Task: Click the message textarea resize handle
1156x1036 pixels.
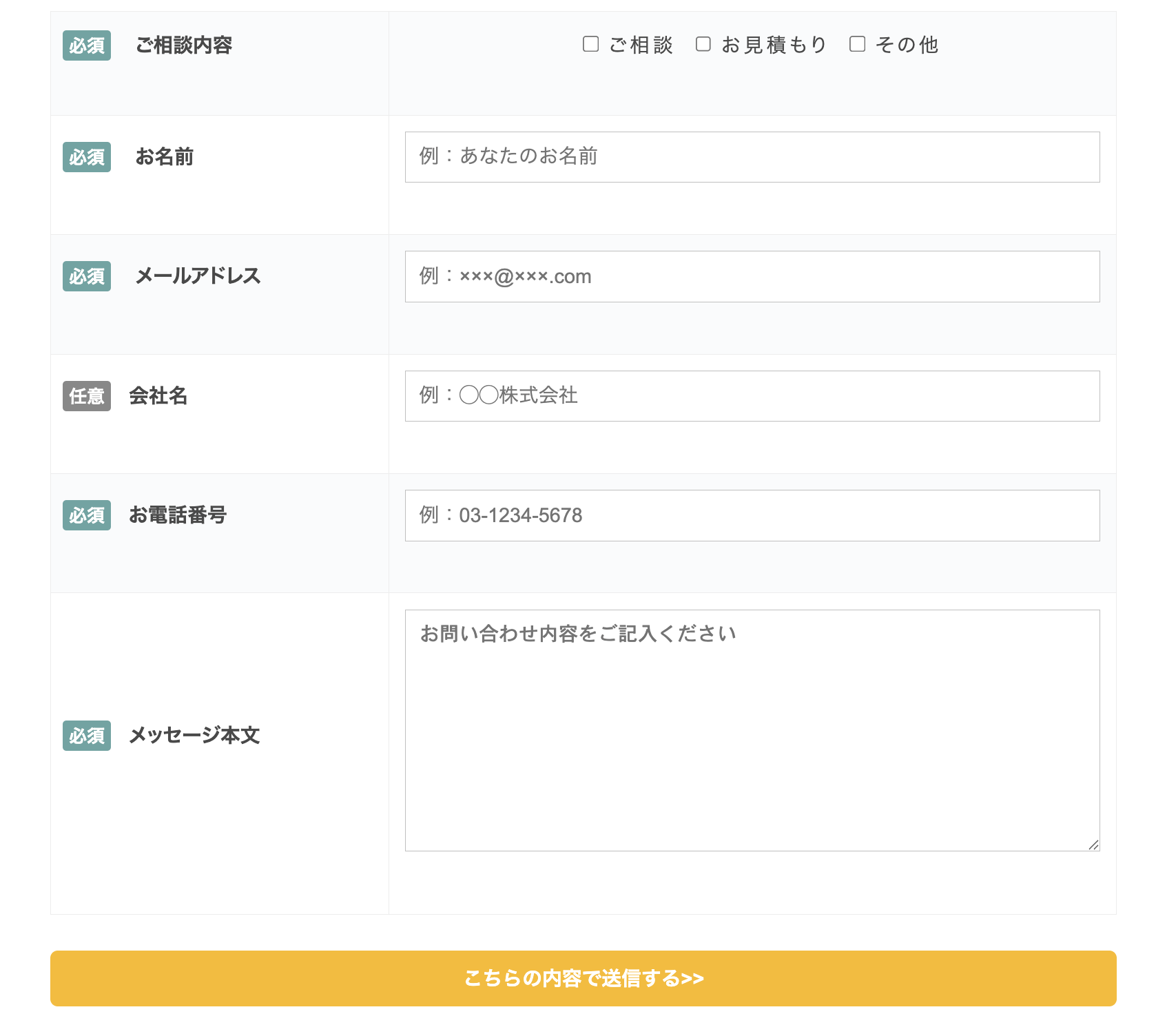Action: (1093, 845)
